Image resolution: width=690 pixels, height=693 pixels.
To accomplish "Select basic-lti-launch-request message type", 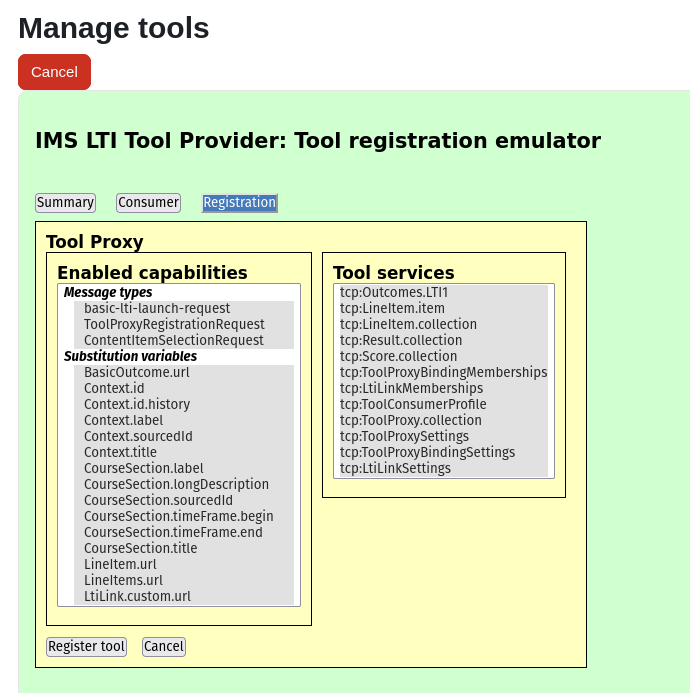I will [x=184, y=308].
